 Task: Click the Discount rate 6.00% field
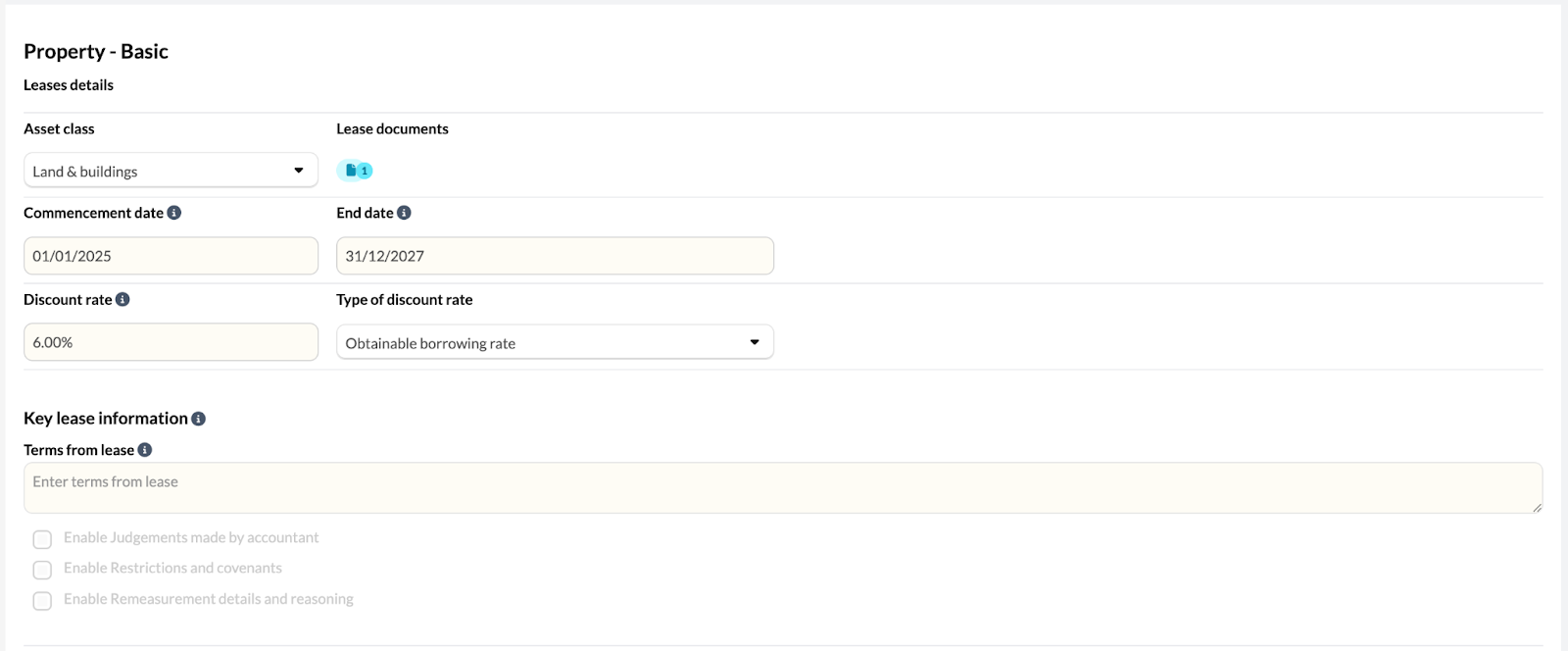coord(171,342)
